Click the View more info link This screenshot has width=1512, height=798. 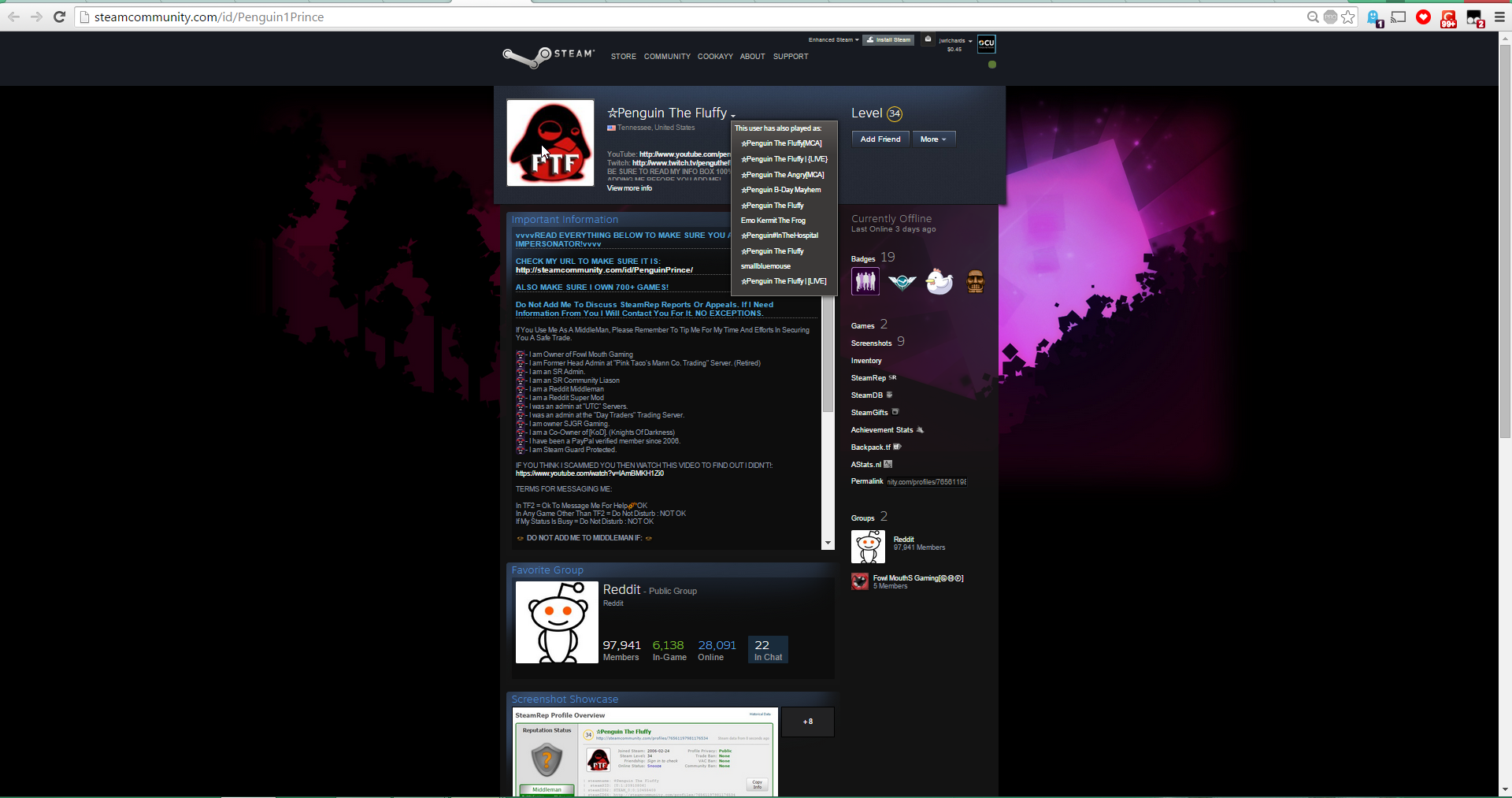click(x=629, y=188)
